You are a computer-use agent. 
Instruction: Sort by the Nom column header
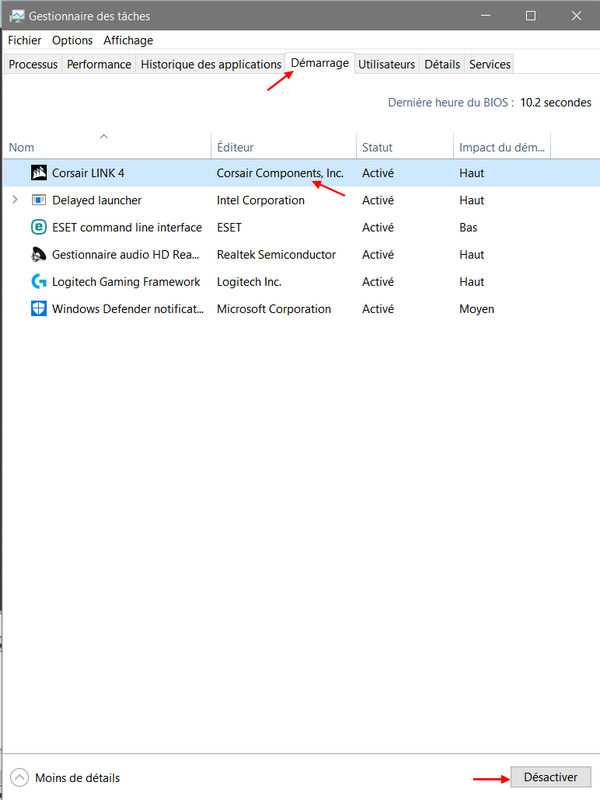click(x=107, y=147)
